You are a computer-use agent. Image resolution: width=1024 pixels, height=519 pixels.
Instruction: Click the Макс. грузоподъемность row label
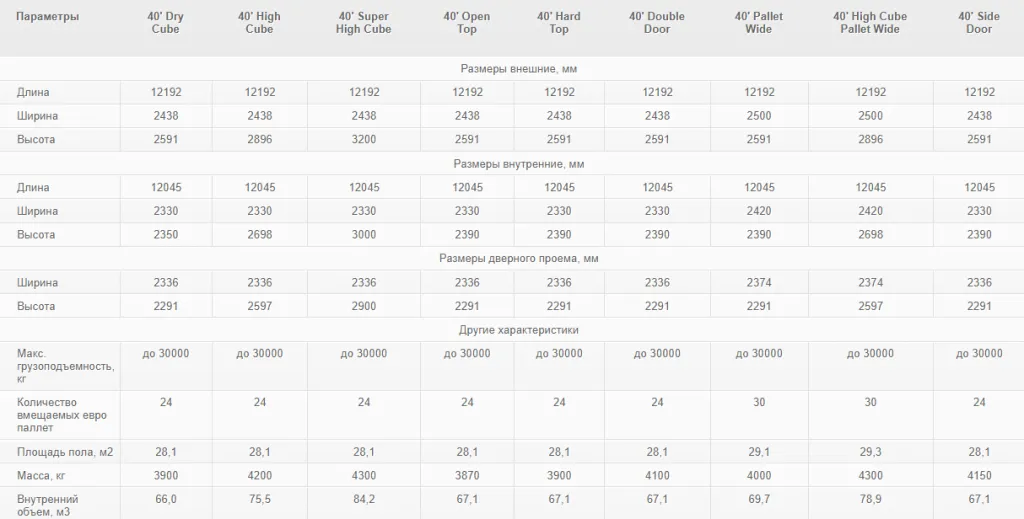(65, 366)
